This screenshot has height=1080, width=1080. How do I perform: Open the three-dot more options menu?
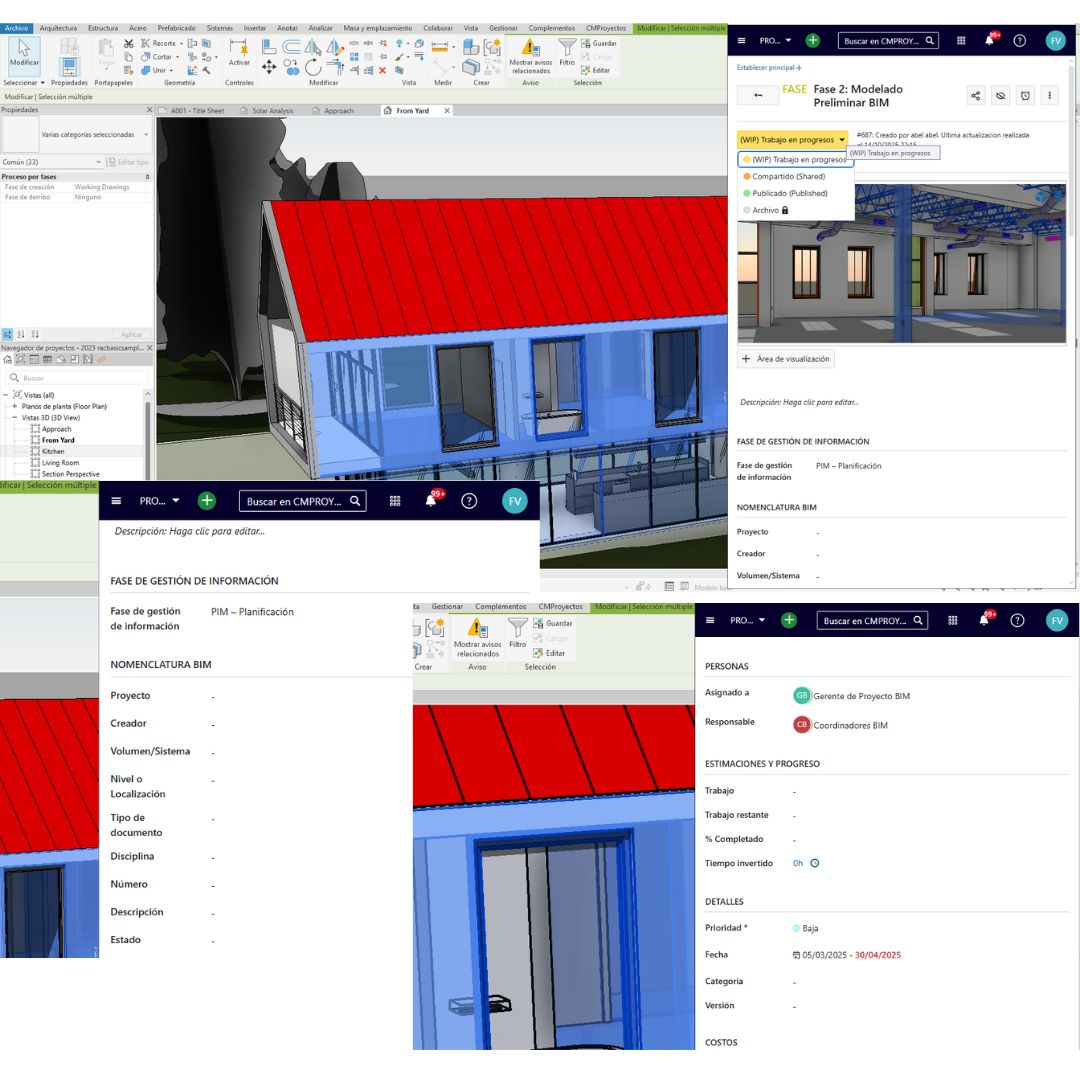[1048, 95]
